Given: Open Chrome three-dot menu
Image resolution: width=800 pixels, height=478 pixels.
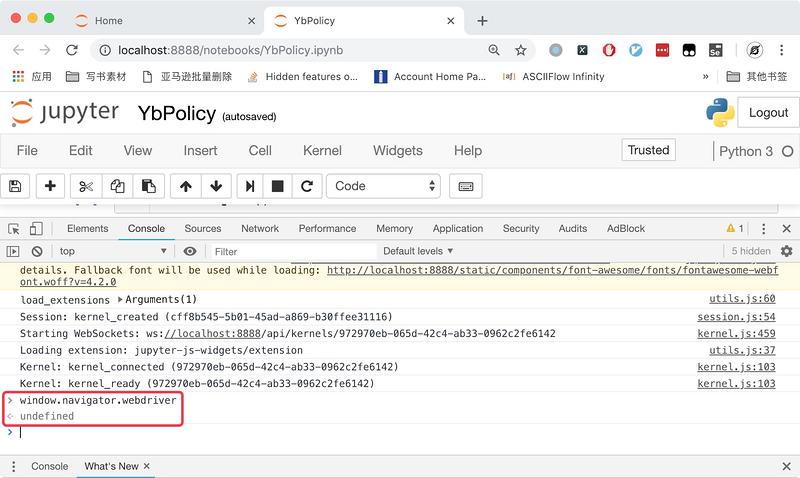Looking at the screenshot, I should pyautogui.click(x=781, y=50).
